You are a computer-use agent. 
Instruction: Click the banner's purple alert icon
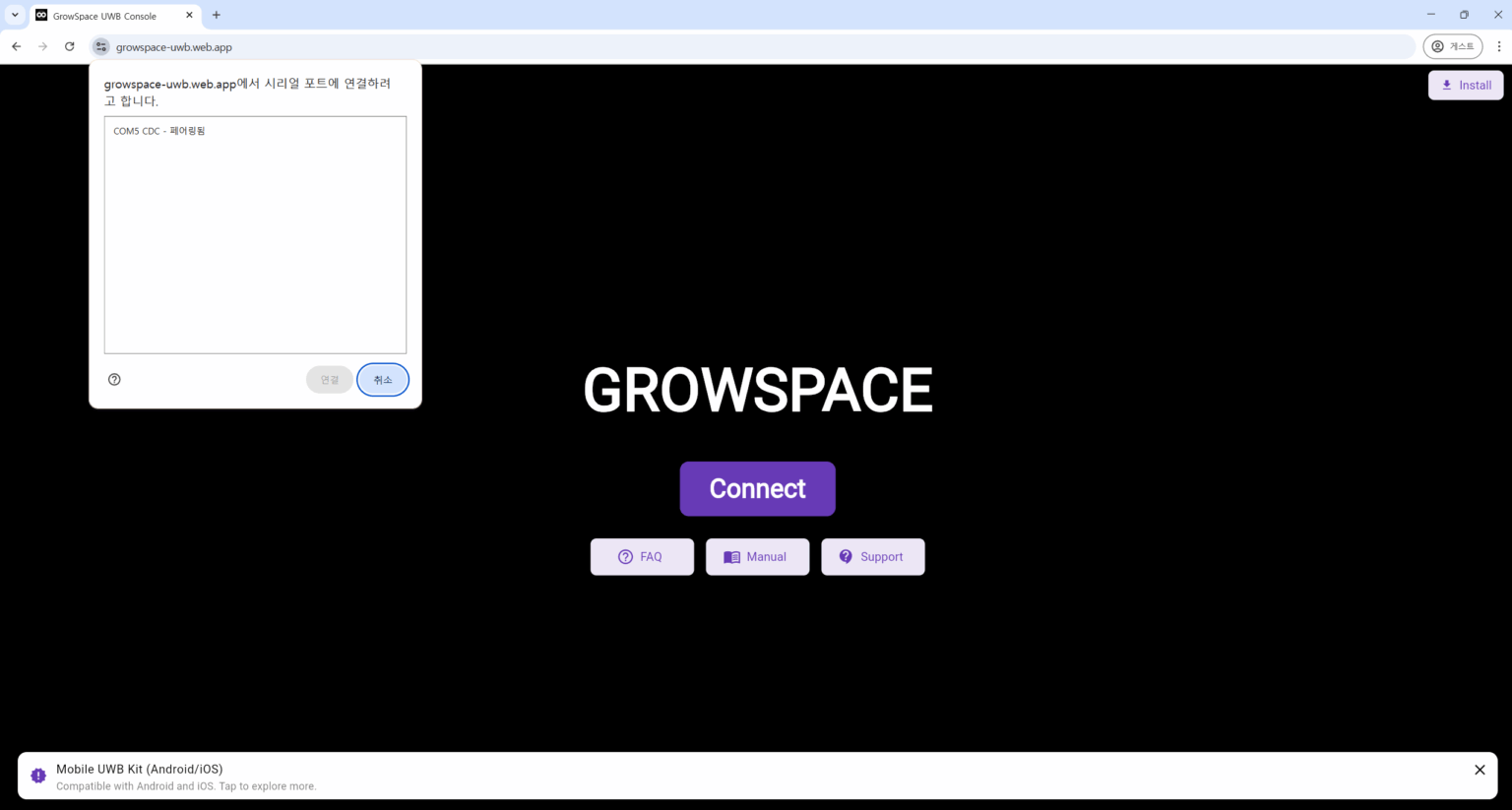(38, 776)
